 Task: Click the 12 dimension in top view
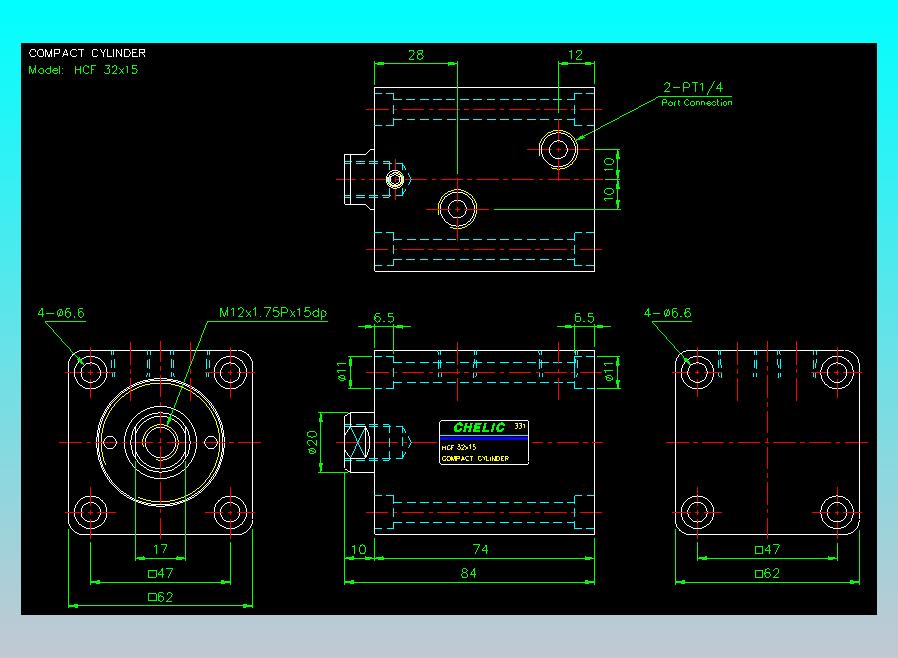[x=575, y=55]
